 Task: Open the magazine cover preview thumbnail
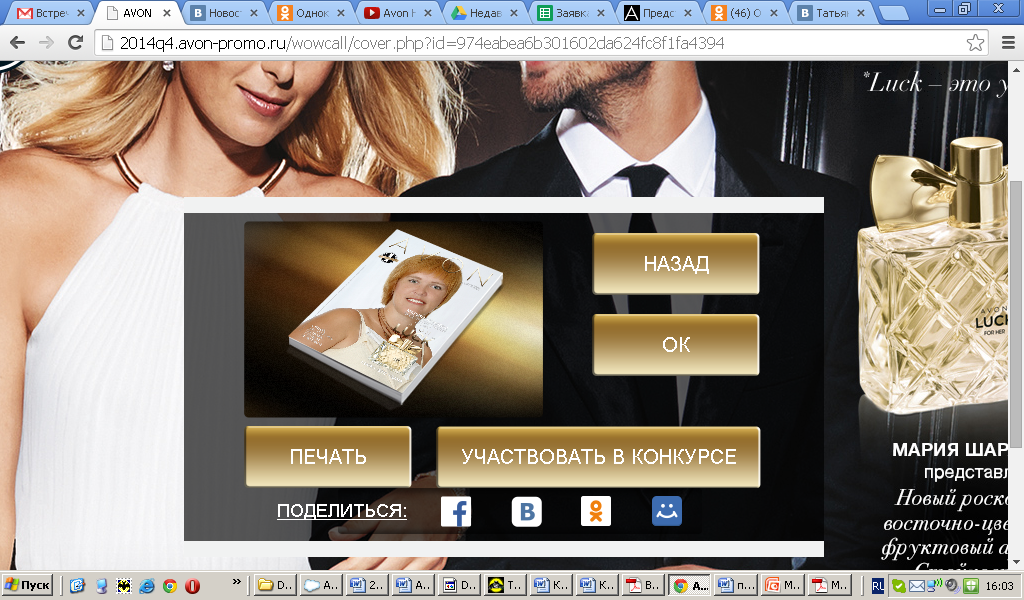click(393, 319)
